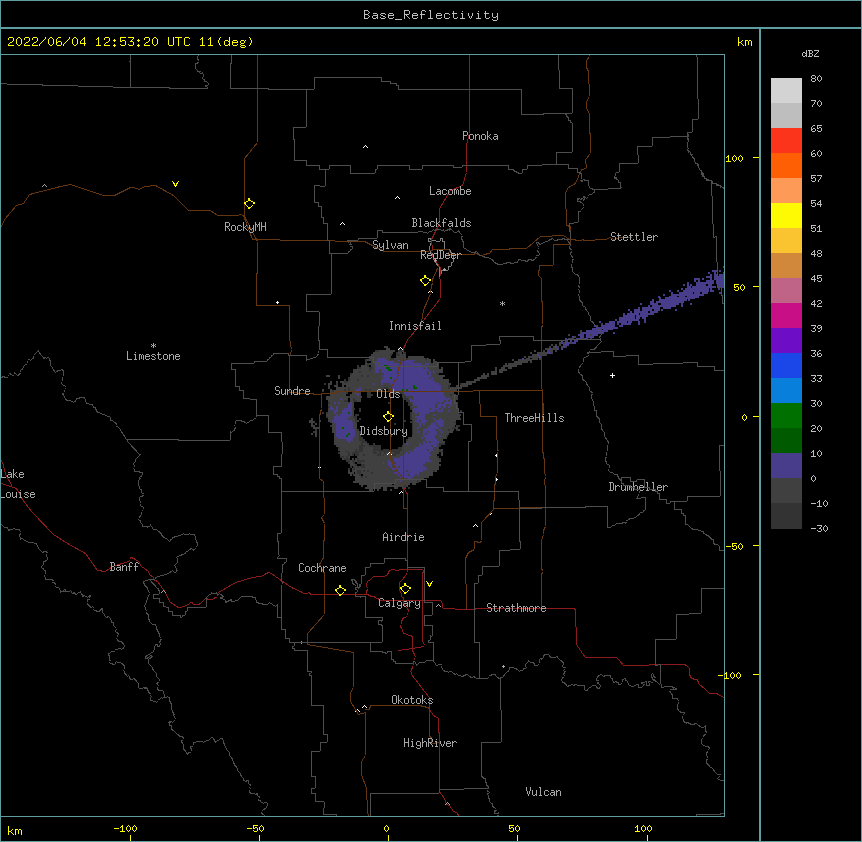Click the Olds town label

[388, 394]
